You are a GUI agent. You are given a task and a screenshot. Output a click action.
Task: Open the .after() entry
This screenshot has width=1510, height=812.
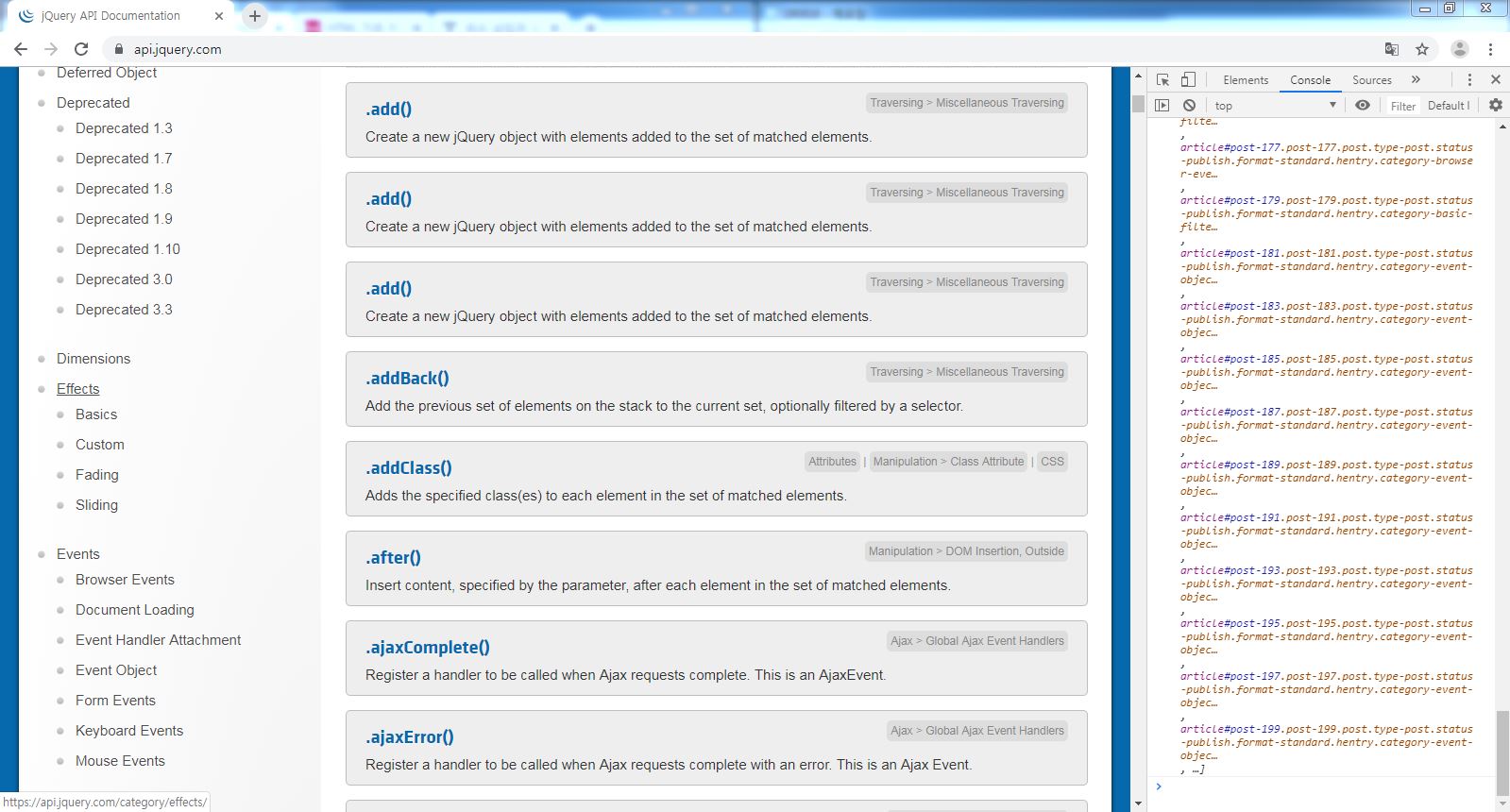(393, 557)
